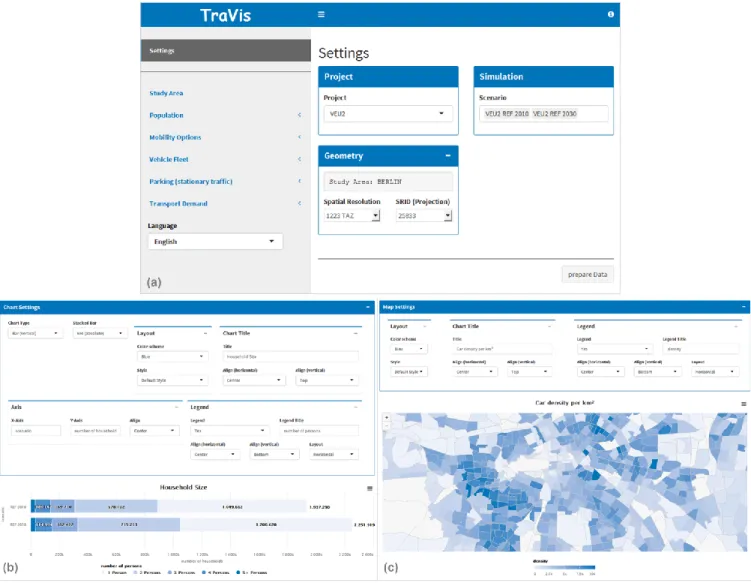Click the Scenario selection input field
Viewport: 751px width, 583px height.
(544, 114)
